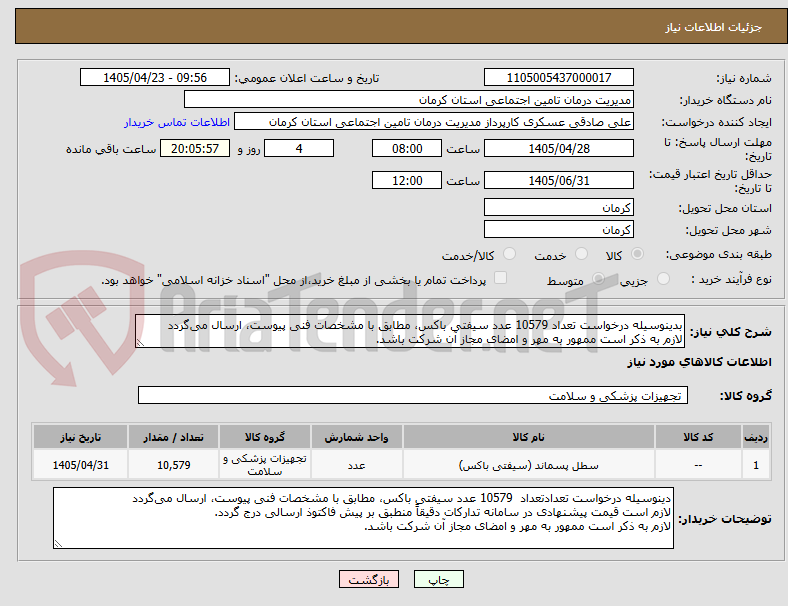Click the need date cell 1405/04/31
This screenshot has height=606, width=788.
coord(80,465)
